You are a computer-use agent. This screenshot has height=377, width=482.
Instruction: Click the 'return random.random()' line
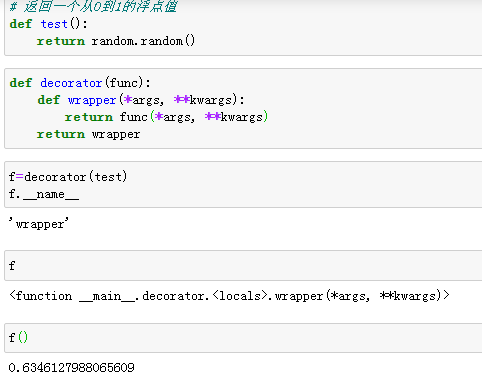click(x=116, y=41)
